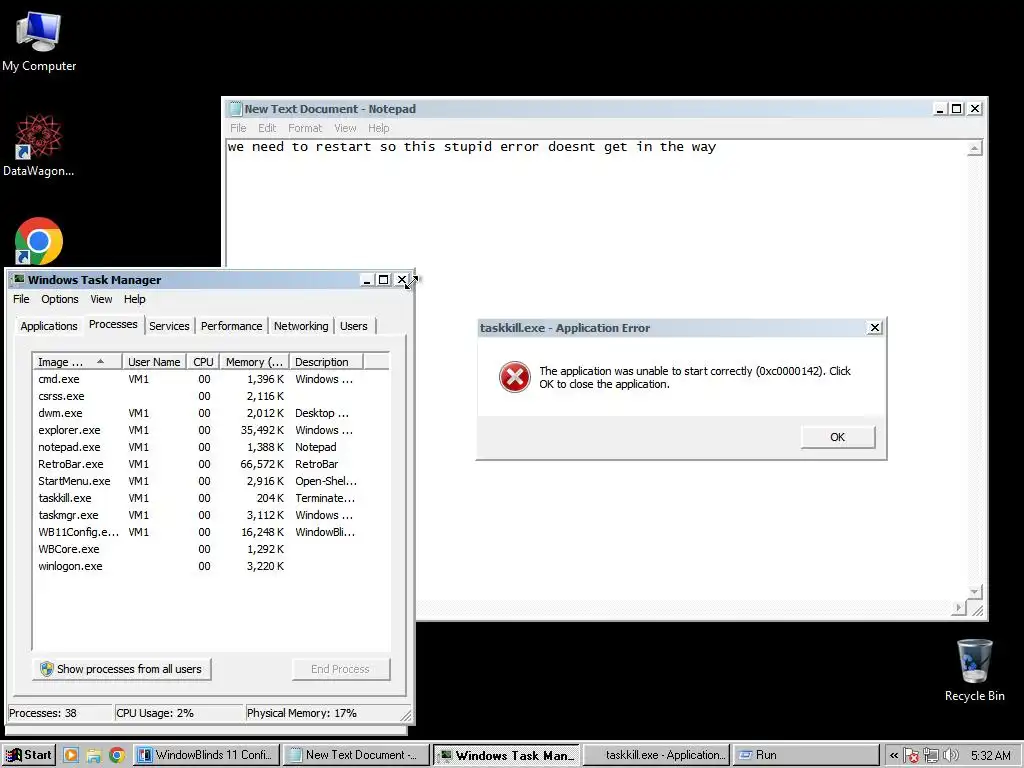Close the taskkill.exe Application Error dialog

coord(874,327)
